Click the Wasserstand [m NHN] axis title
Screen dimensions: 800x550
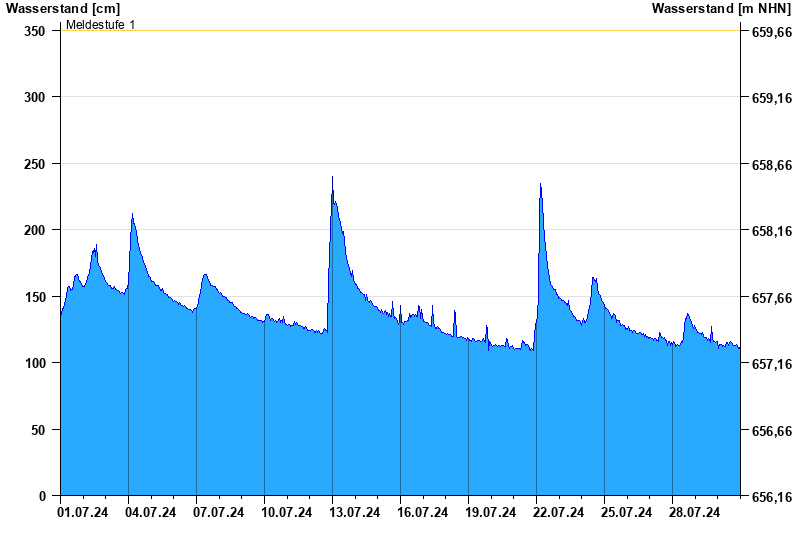tap(721, 8)
